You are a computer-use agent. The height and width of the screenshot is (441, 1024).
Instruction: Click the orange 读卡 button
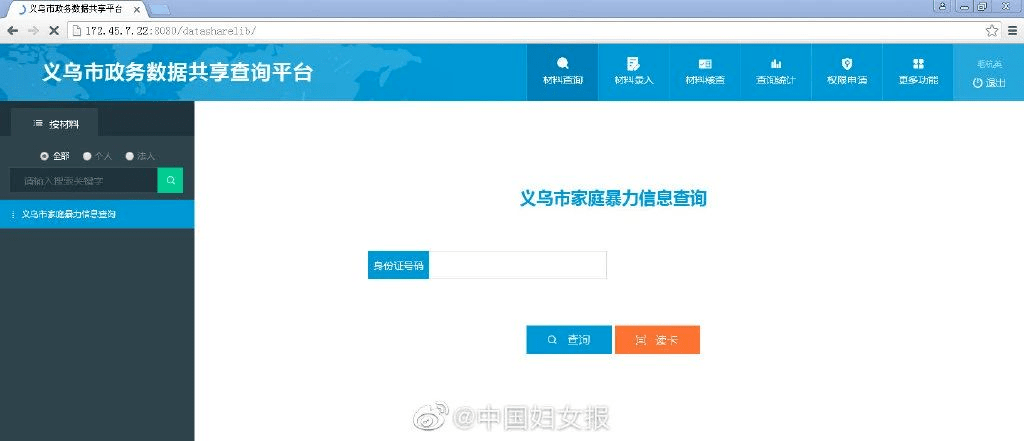coord(657,340)
